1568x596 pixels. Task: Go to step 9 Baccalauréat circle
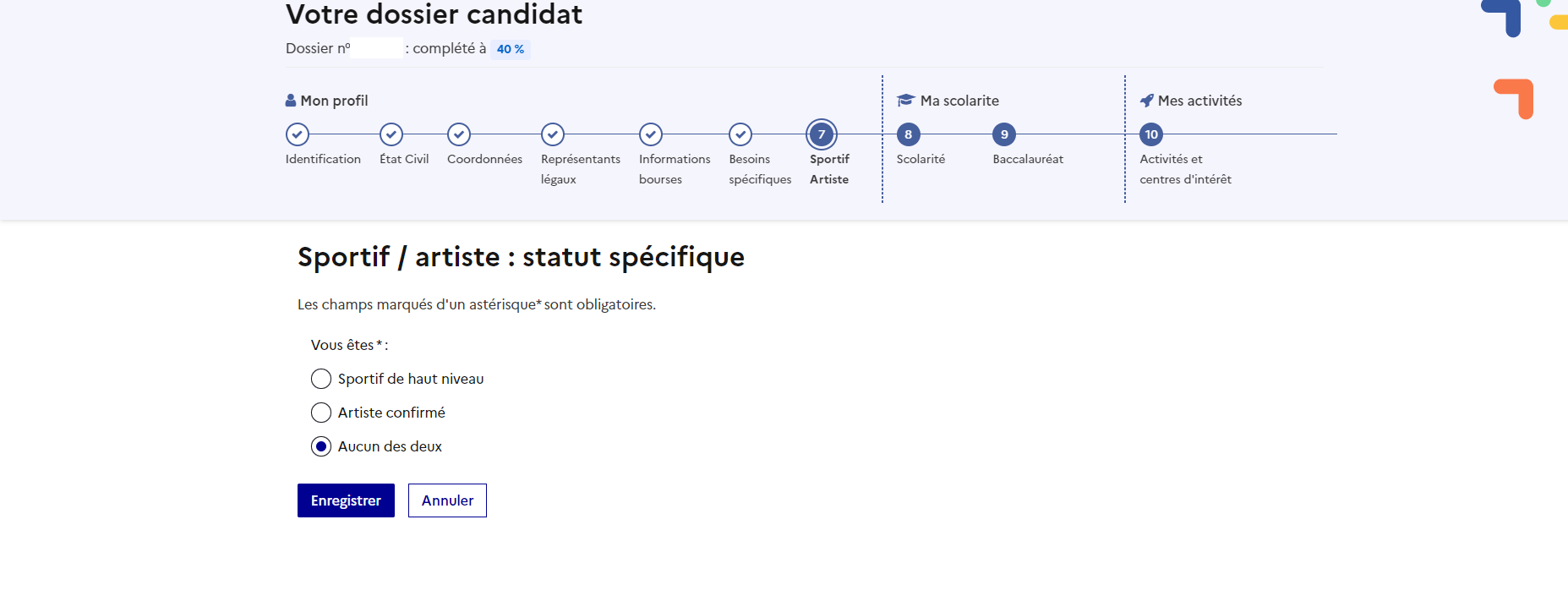pyautogui.click(x=1003, y=134)
